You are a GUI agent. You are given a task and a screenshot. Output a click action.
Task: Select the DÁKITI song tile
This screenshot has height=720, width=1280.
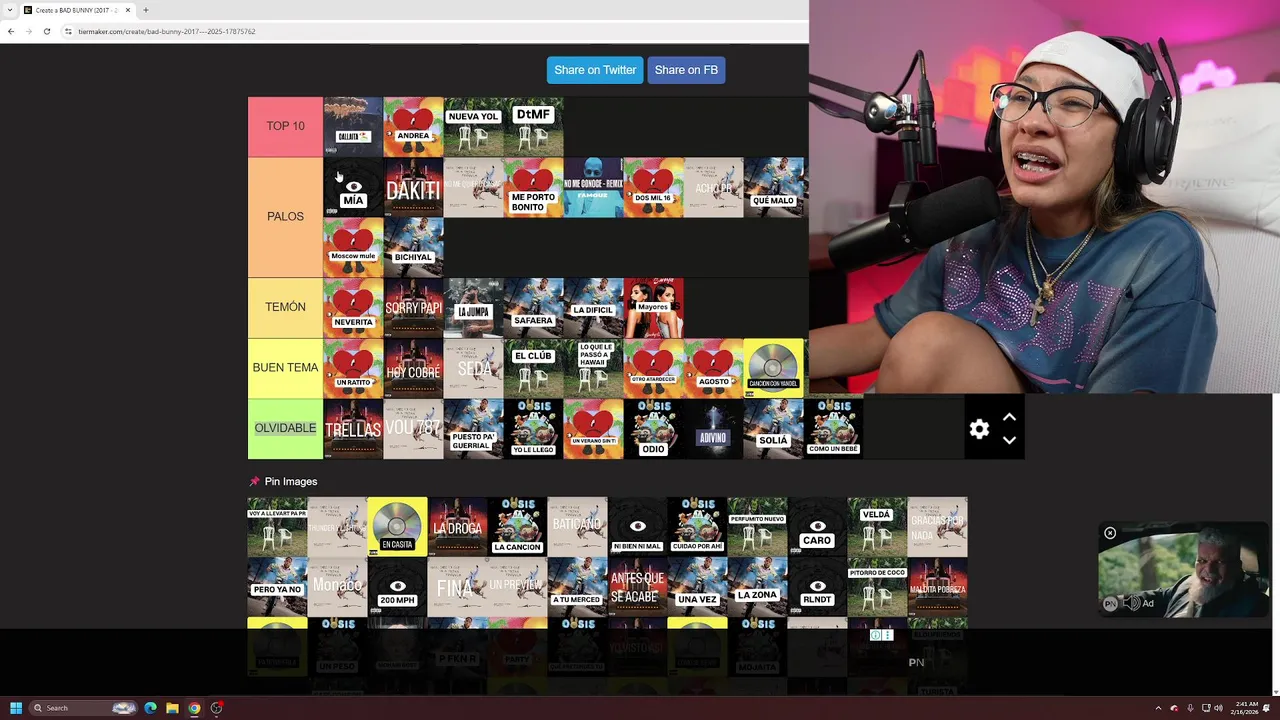(413, 187)
